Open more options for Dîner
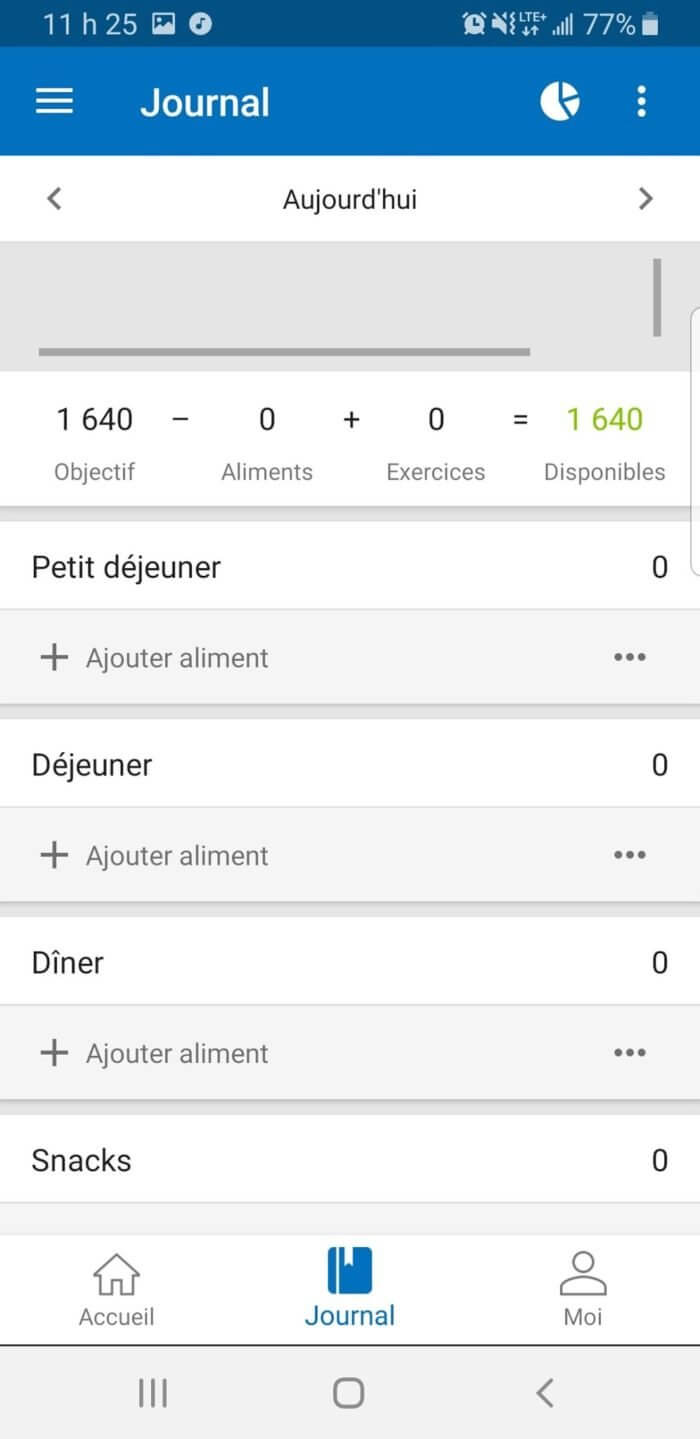The width and height of the screenshot is (700, 1439). click(x=629, y=1053)
